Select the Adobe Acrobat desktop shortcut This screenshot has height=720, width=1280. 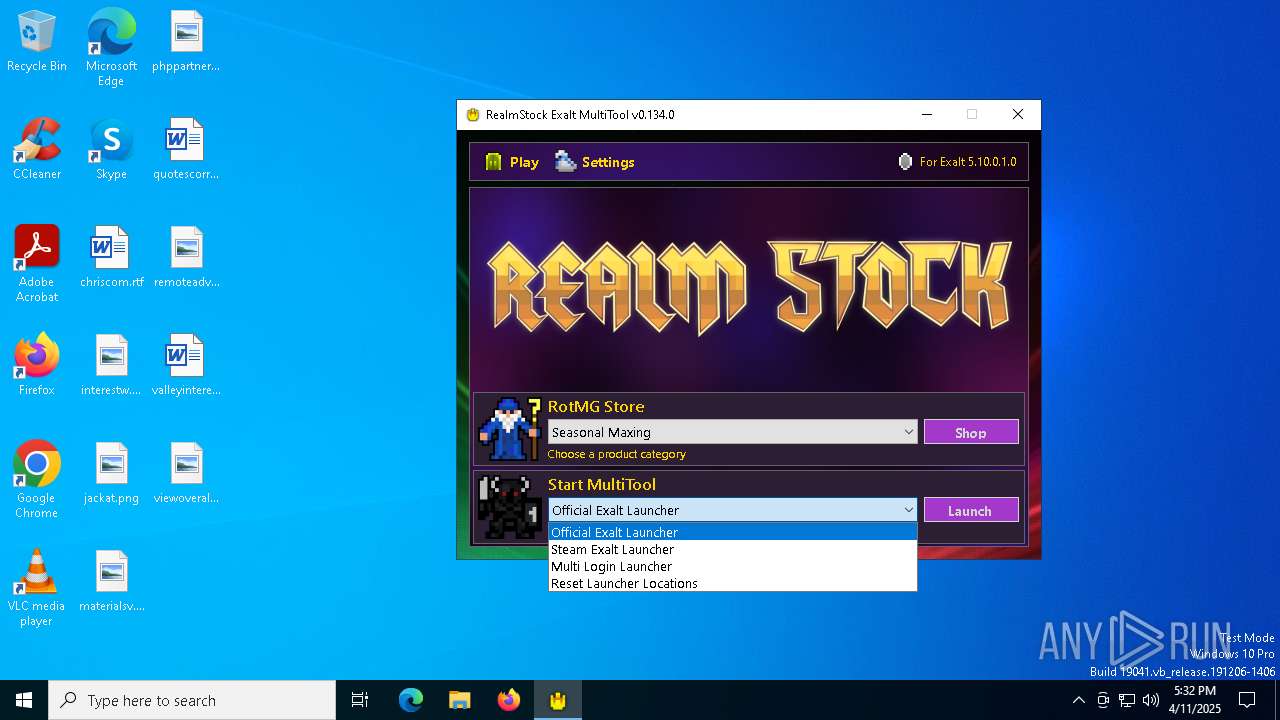[x=37, y=263]
